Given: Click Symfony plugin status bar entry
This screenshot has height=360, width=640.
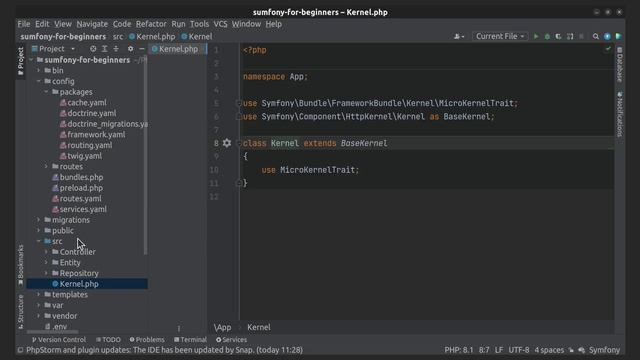Looking at the screenshot, I should [x=604, y=350].
